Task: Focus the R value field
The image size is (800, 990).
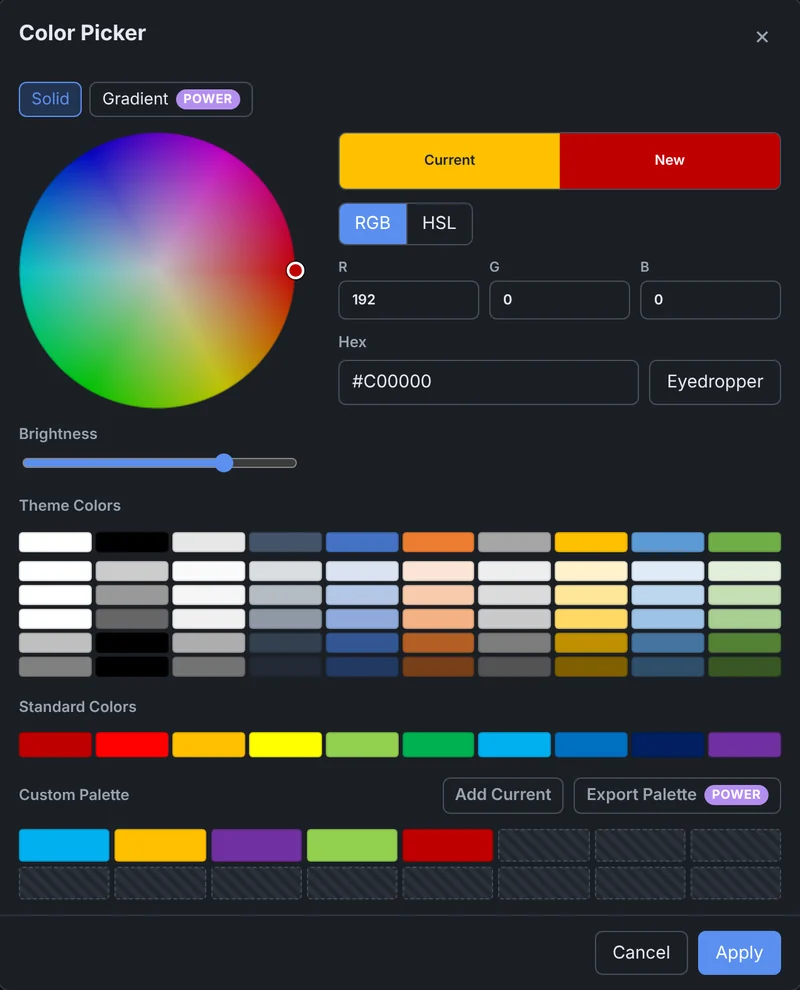Action: point(409,300)
